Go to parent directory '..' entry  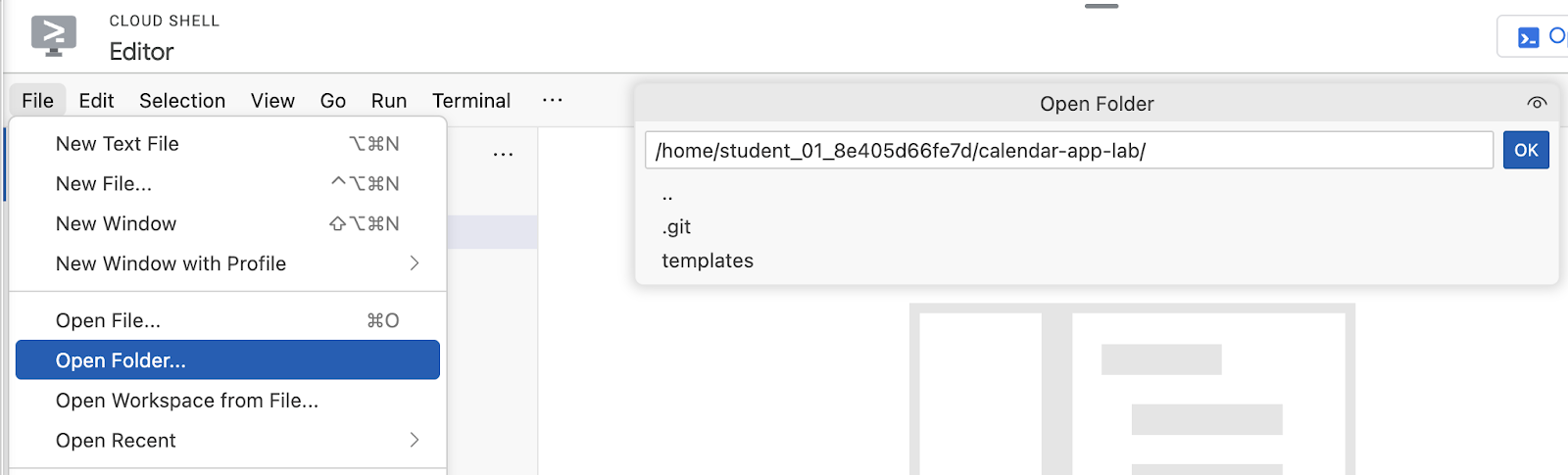tap(667, 195)
